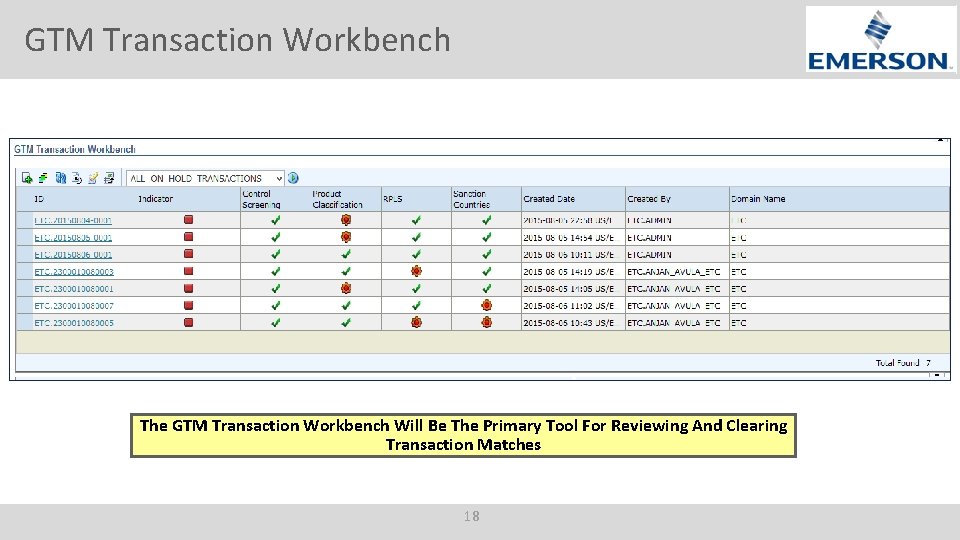Click Sanction Countries alert icon for ETC.2300010080007
Image resolution: width=960 pixels, height=540 pixels.
(x=487, y=306)
